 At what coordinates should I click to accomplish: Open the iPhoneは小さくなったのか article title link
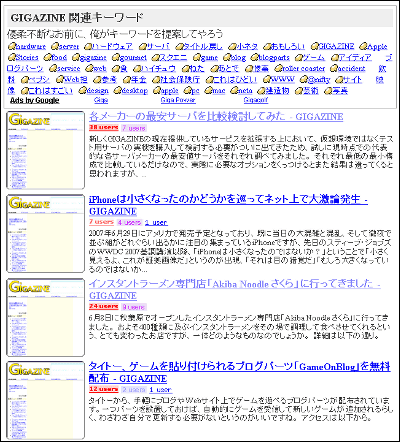coord(228,205)
